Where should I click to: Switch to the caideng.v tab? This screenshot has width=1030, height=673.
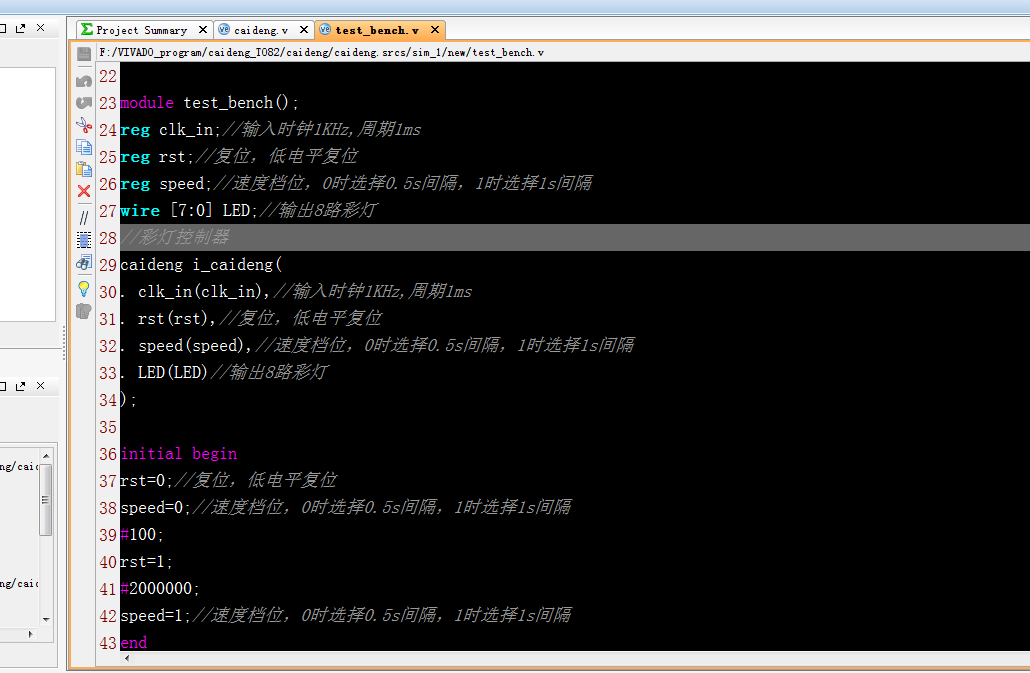(x=261, y=30)
